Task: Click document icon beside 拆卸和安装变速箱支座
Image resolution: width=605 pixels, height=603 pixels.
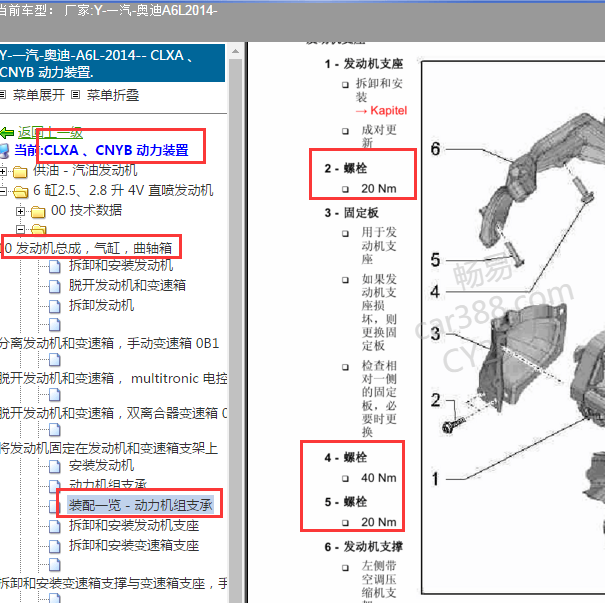Action: (55, 546)
